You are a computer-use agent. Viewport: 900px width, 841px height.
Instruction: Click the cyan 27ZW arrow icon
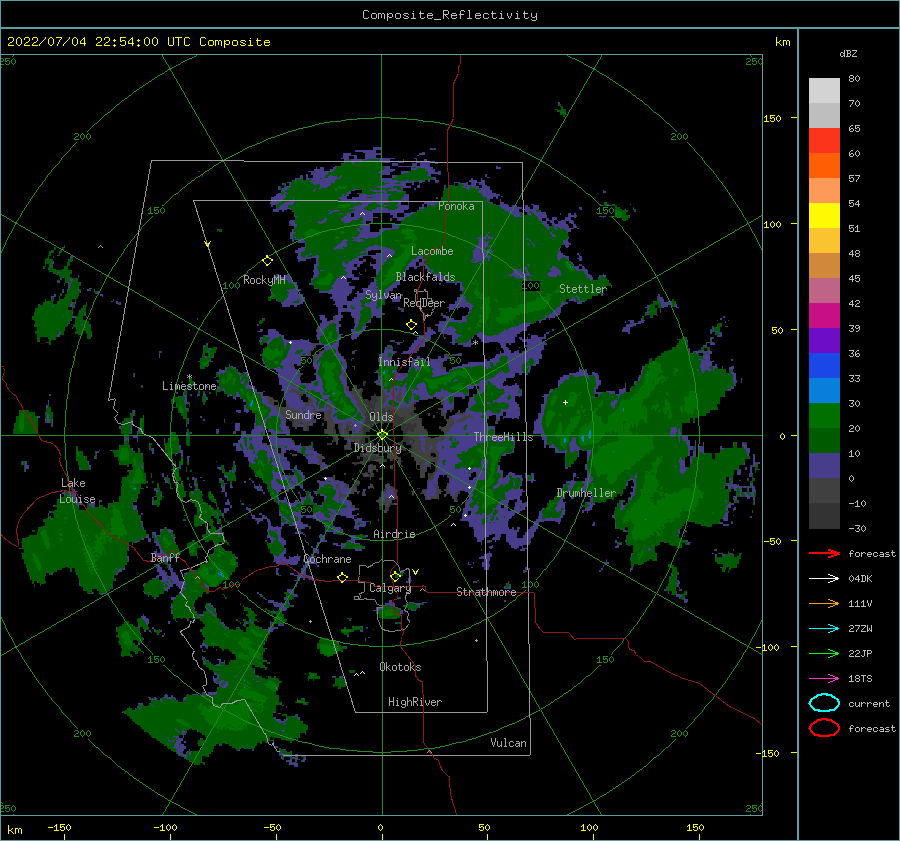click(x=824, y=629)
